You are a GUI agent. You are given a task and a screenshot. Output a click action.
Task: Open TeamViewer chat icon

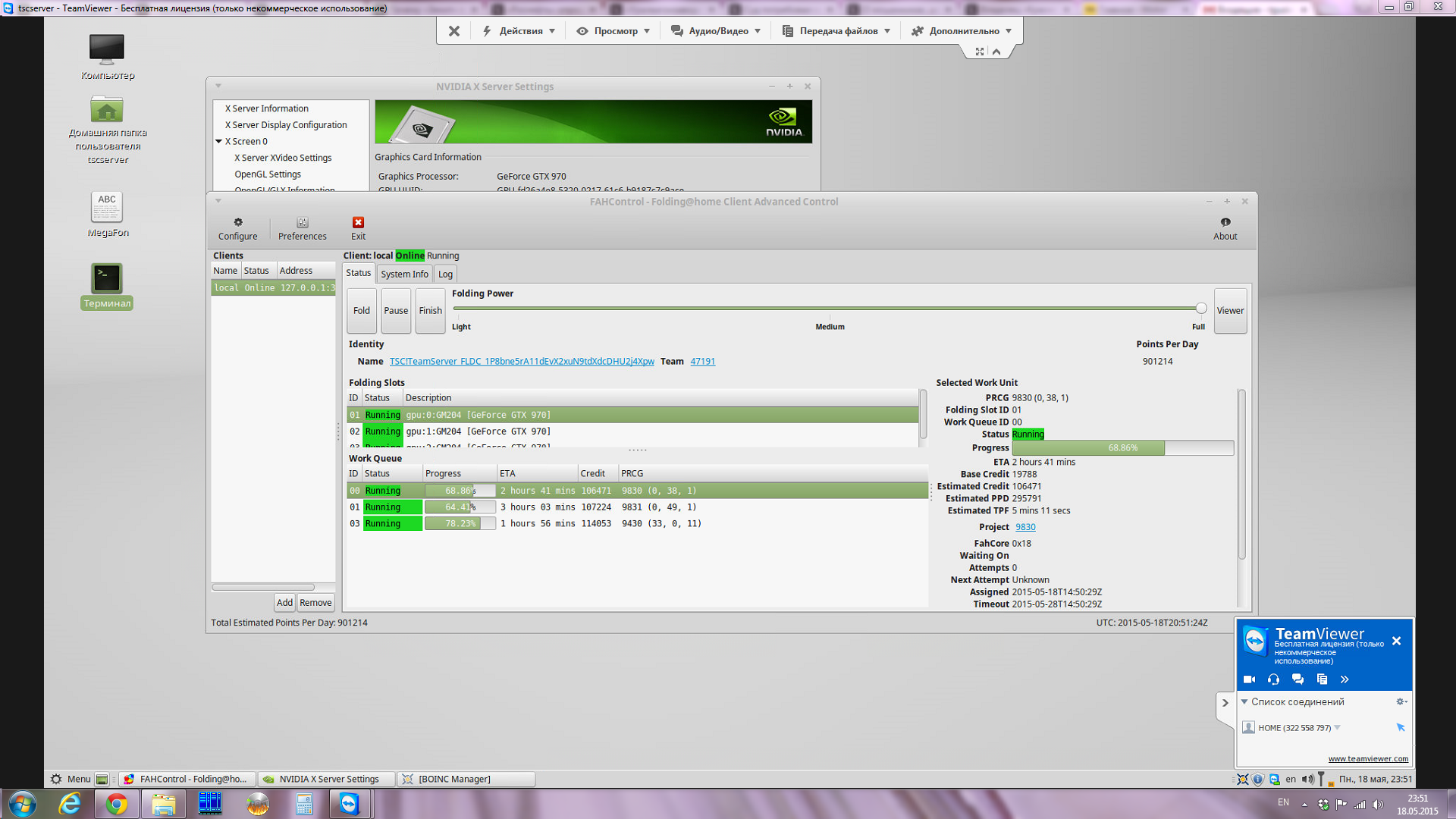1298,679
